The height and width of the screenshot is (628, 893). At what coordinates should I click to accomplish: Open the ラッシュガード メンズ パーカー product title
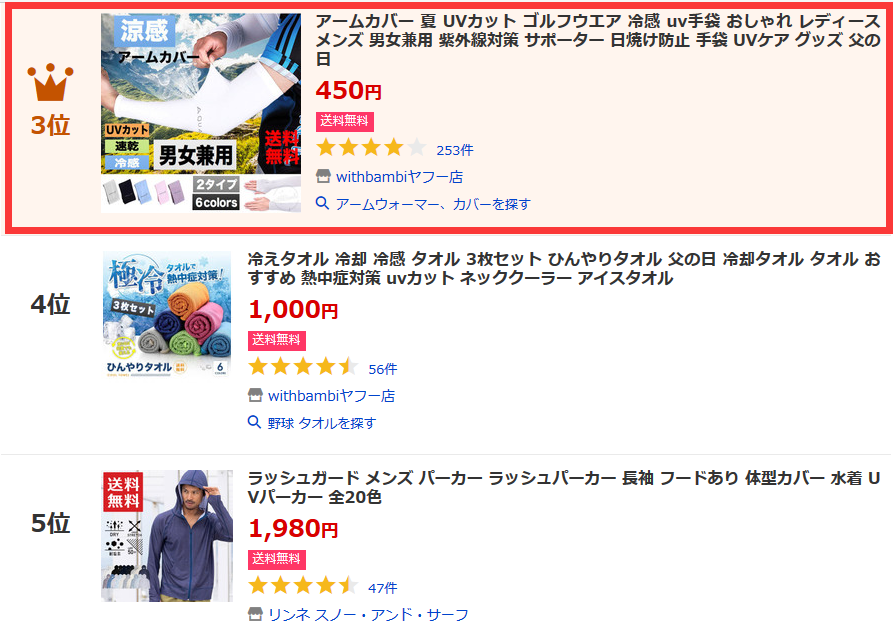[564, 487]
